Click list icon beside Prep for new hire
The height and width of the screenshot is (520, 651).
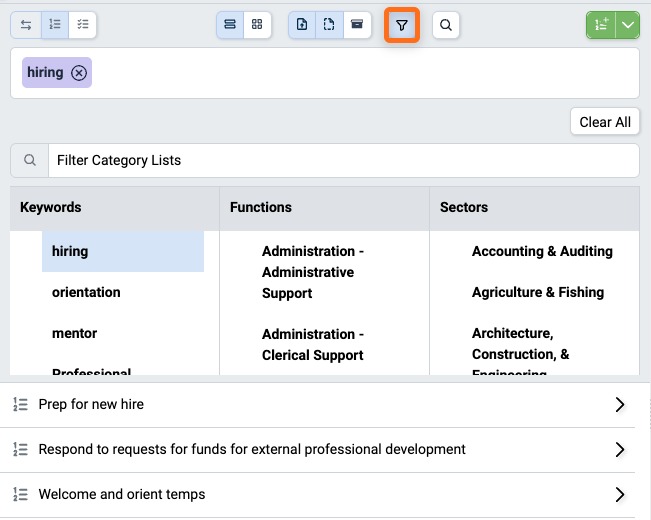tap(20, 405)
